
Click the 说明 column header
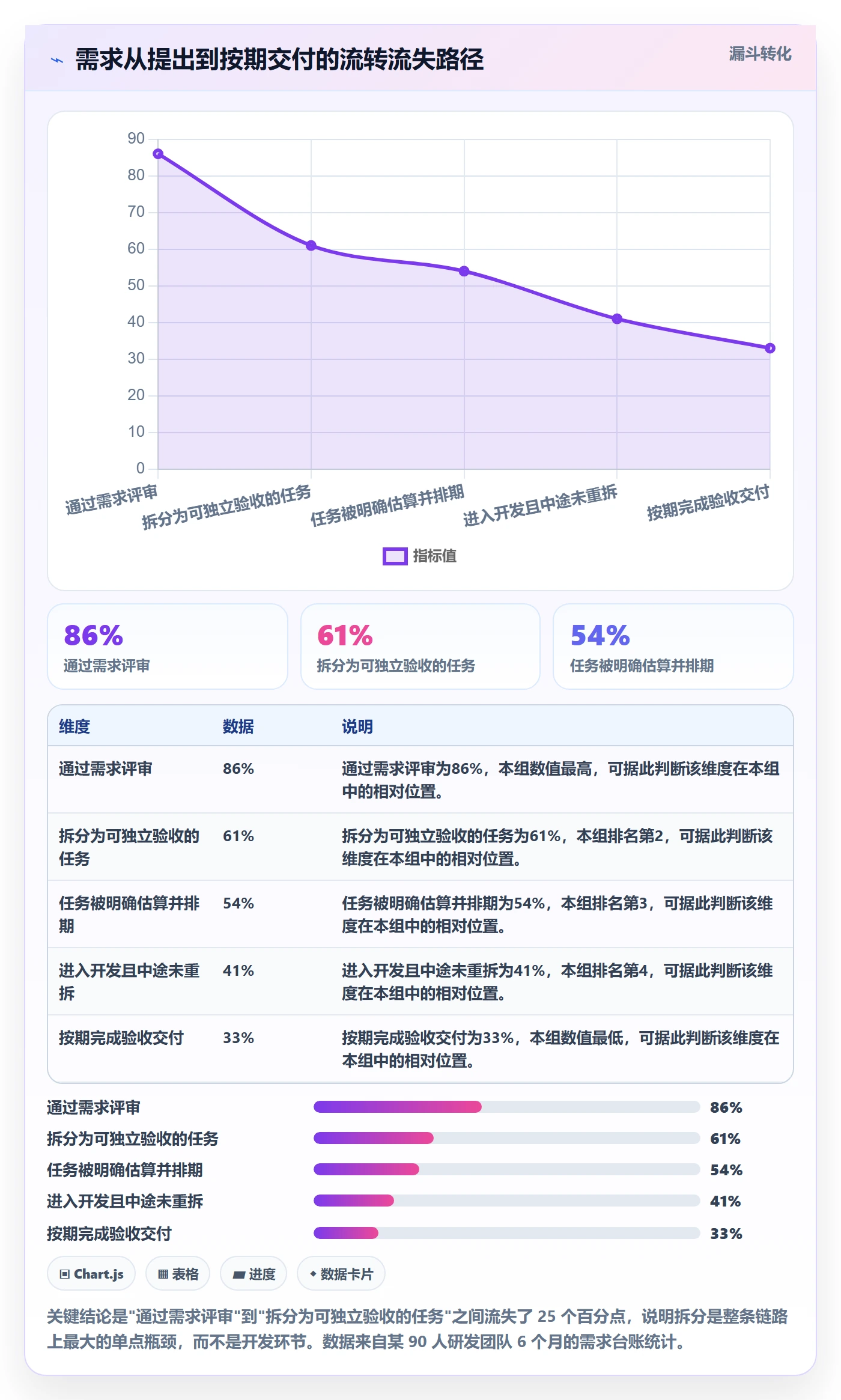[x=357, y=726]
